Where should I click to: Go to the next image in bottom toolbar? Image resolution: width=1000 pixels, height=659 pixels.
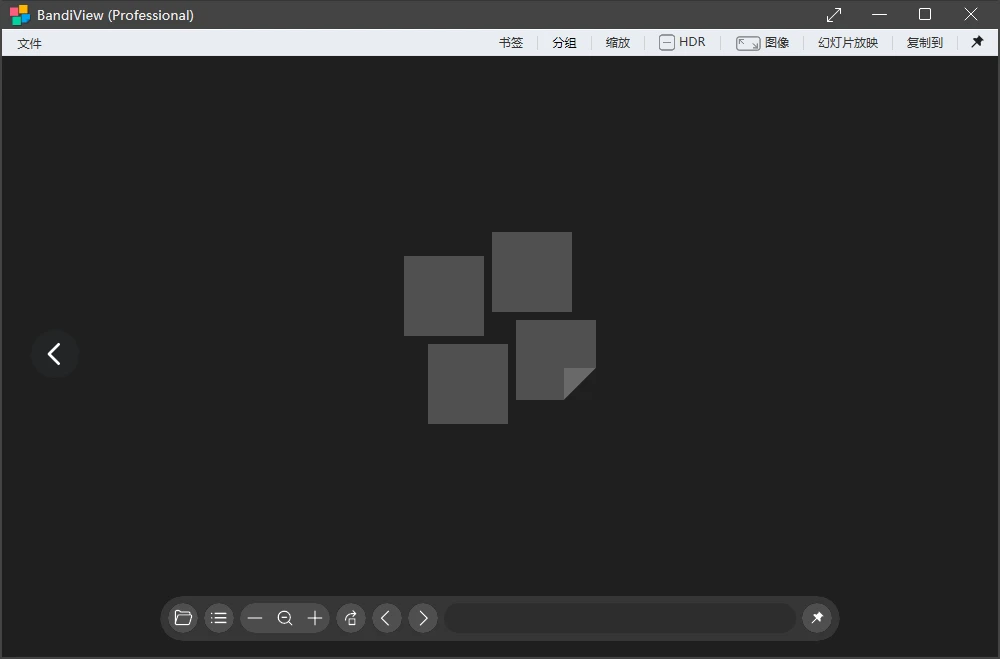click(423, 618)
